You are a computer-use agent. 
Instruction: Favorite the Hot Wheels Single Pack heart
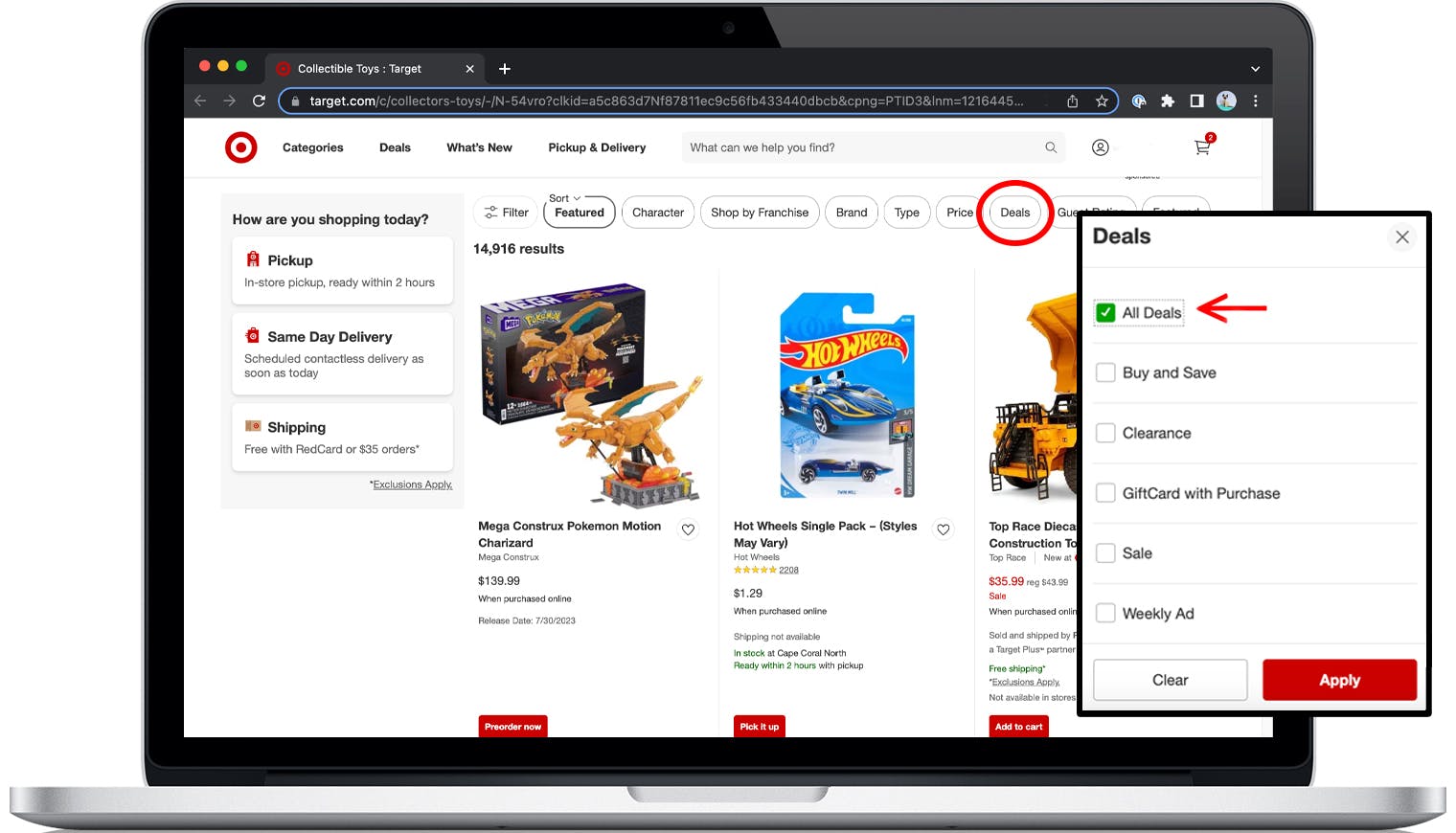(944, 529)
